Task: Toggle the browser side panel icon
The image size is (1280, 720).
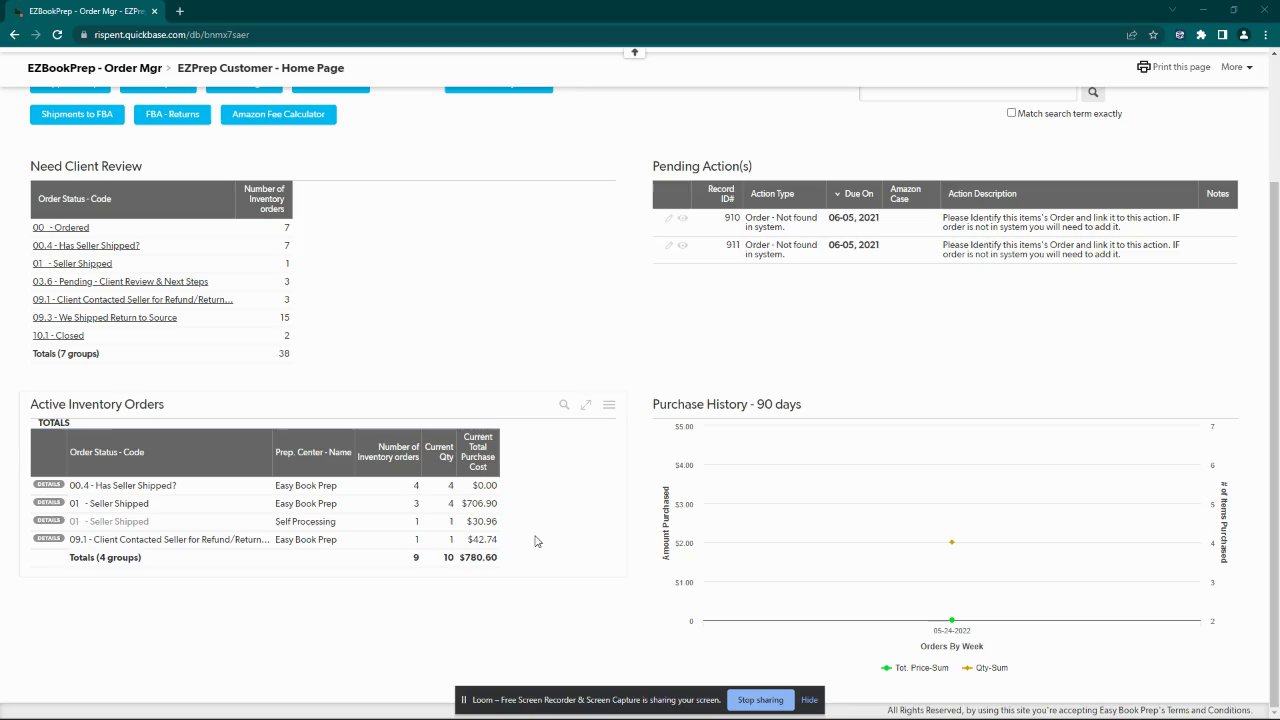Action: click(1222, 34)
